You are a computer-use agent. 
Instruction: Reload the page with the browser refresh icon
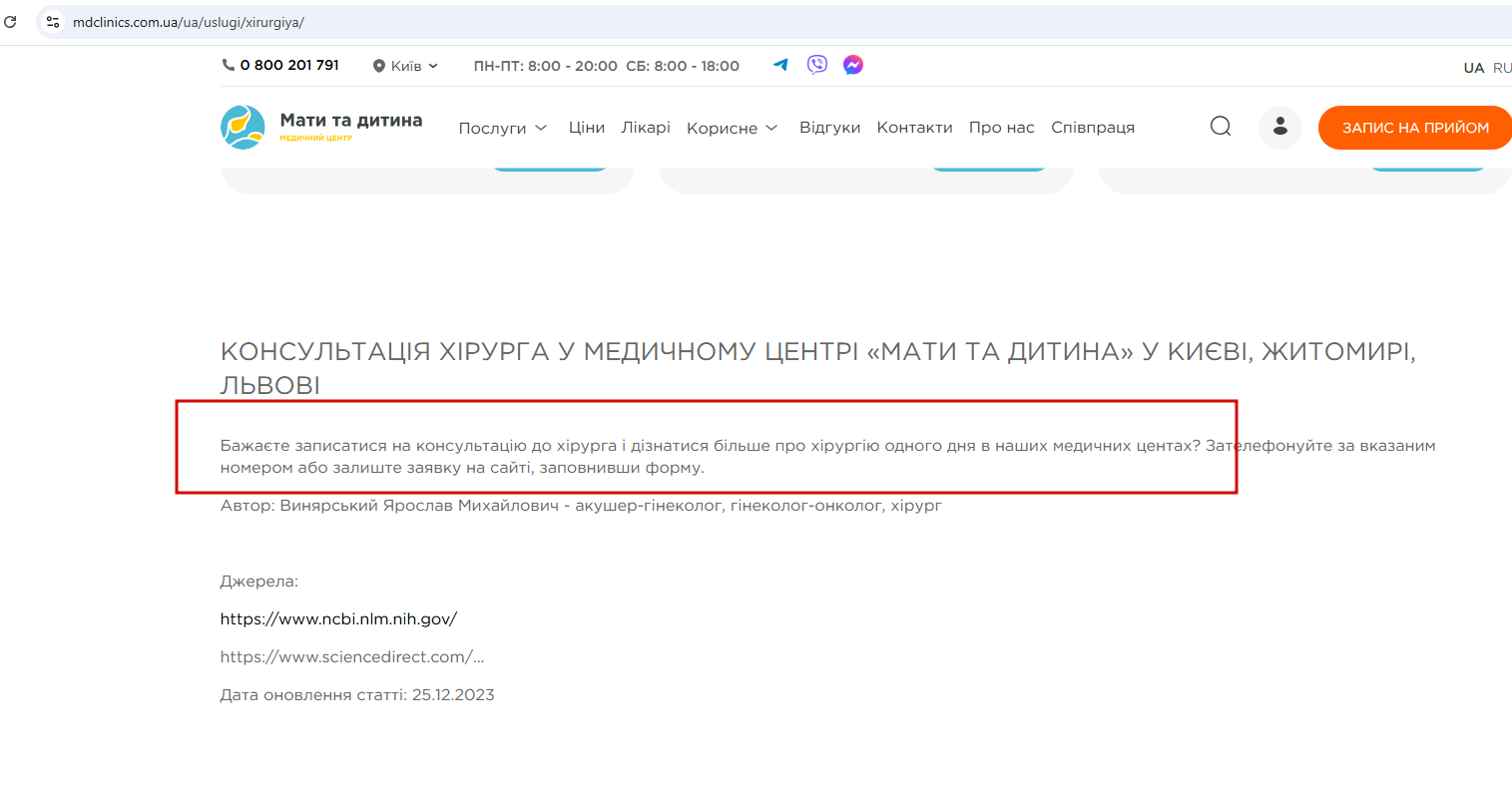click(x=10, y=21)
